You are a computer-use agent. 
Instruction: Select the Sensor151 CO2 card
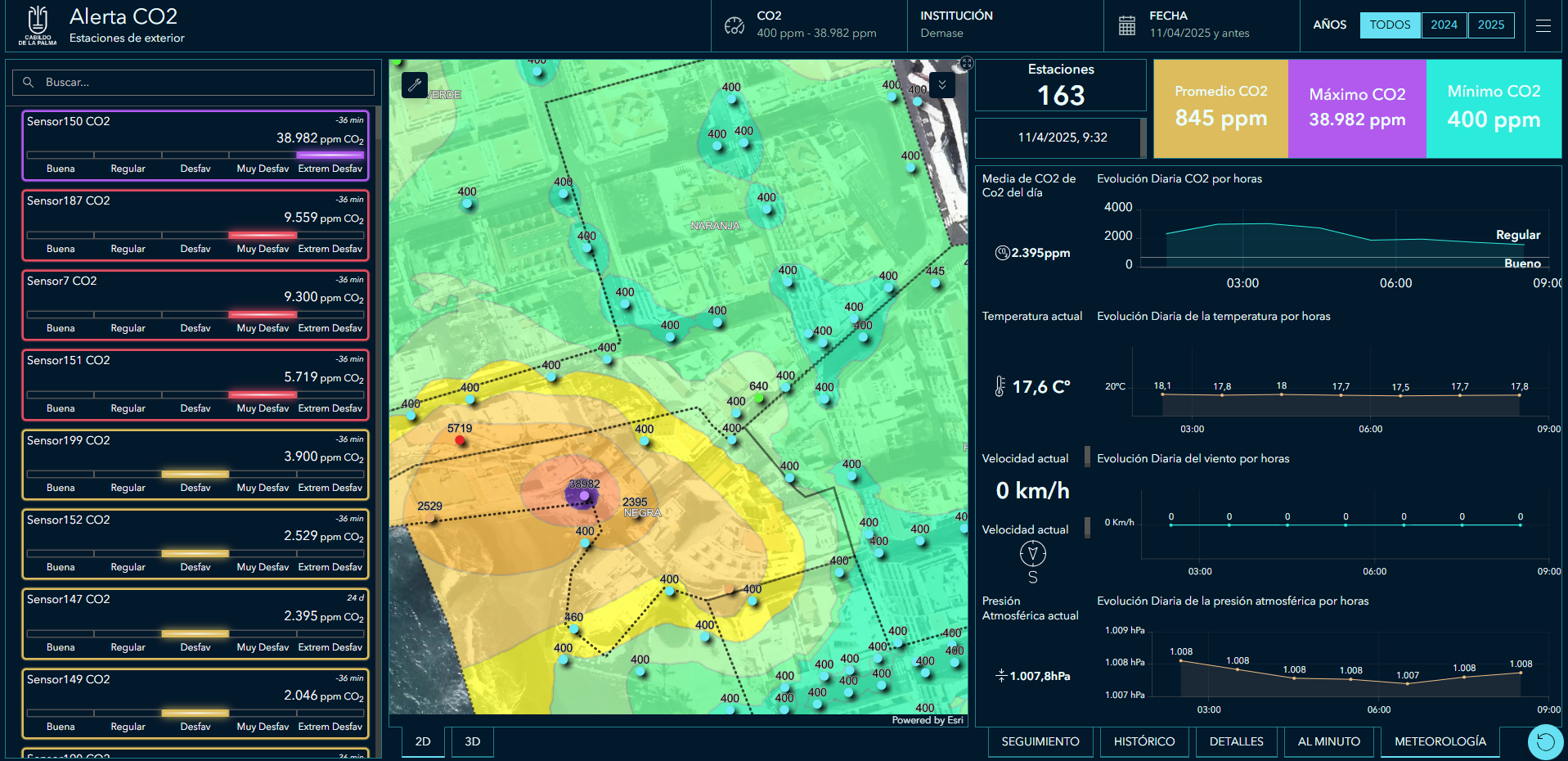click(x=195, y=385)
